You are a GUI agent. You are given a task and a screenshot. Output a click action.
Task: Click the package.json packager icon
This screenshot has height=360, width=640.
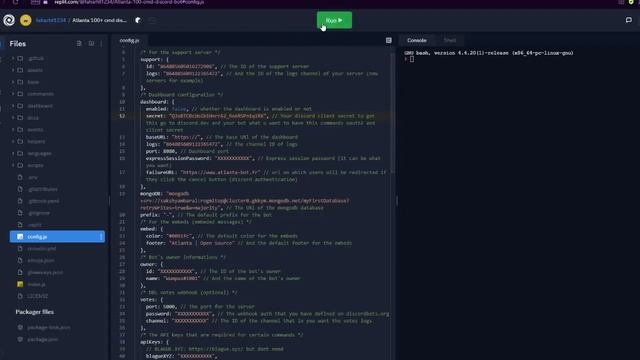(20, 339)
